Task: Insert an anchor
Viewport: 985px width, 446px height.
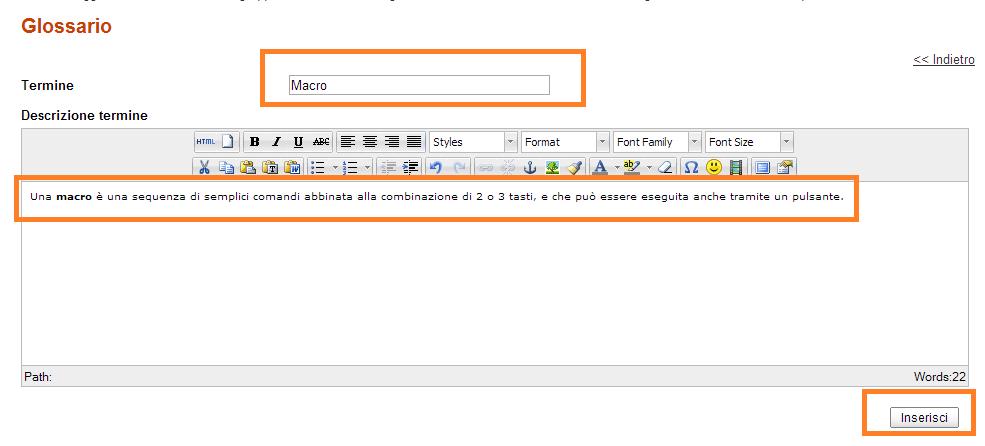Action: 530,168
